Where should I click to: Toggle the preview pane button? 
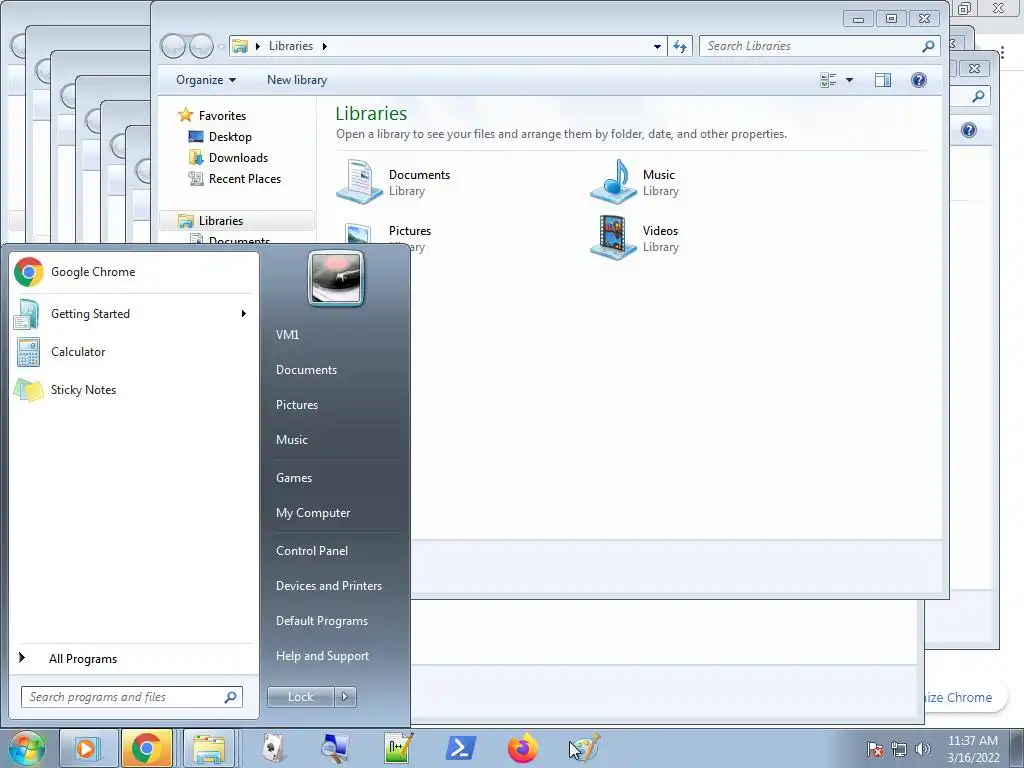click(x=883, y=80)
